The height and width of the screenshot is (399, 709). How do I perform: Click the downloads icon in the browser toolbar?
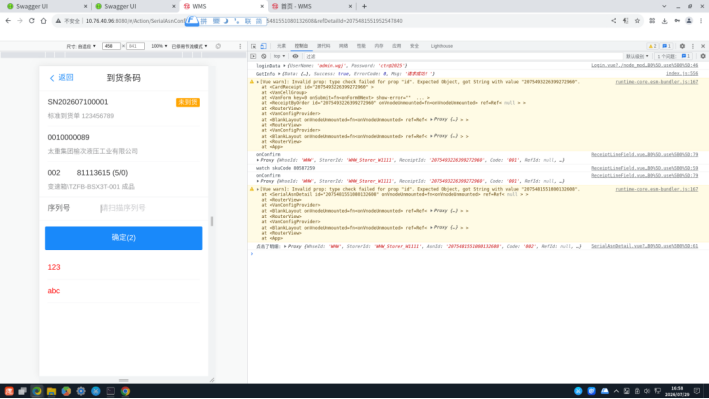[664, 21]
